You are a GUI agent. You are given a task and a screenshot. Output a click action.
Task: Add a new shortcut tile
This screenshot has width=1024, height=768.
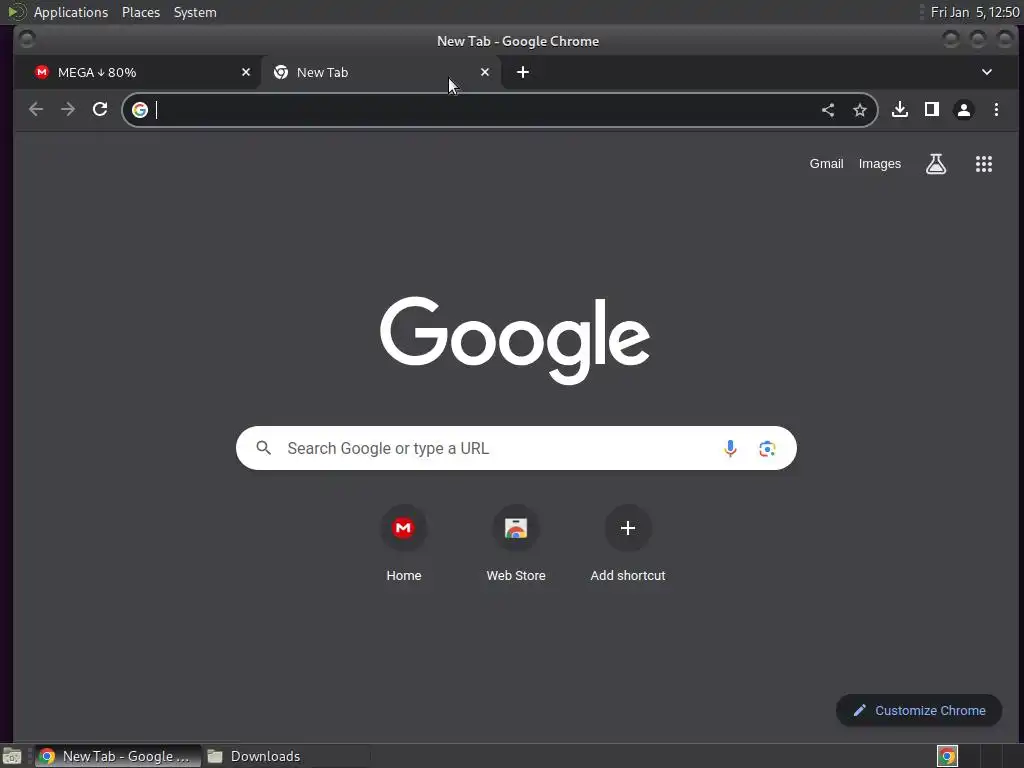tap(628, 545)
